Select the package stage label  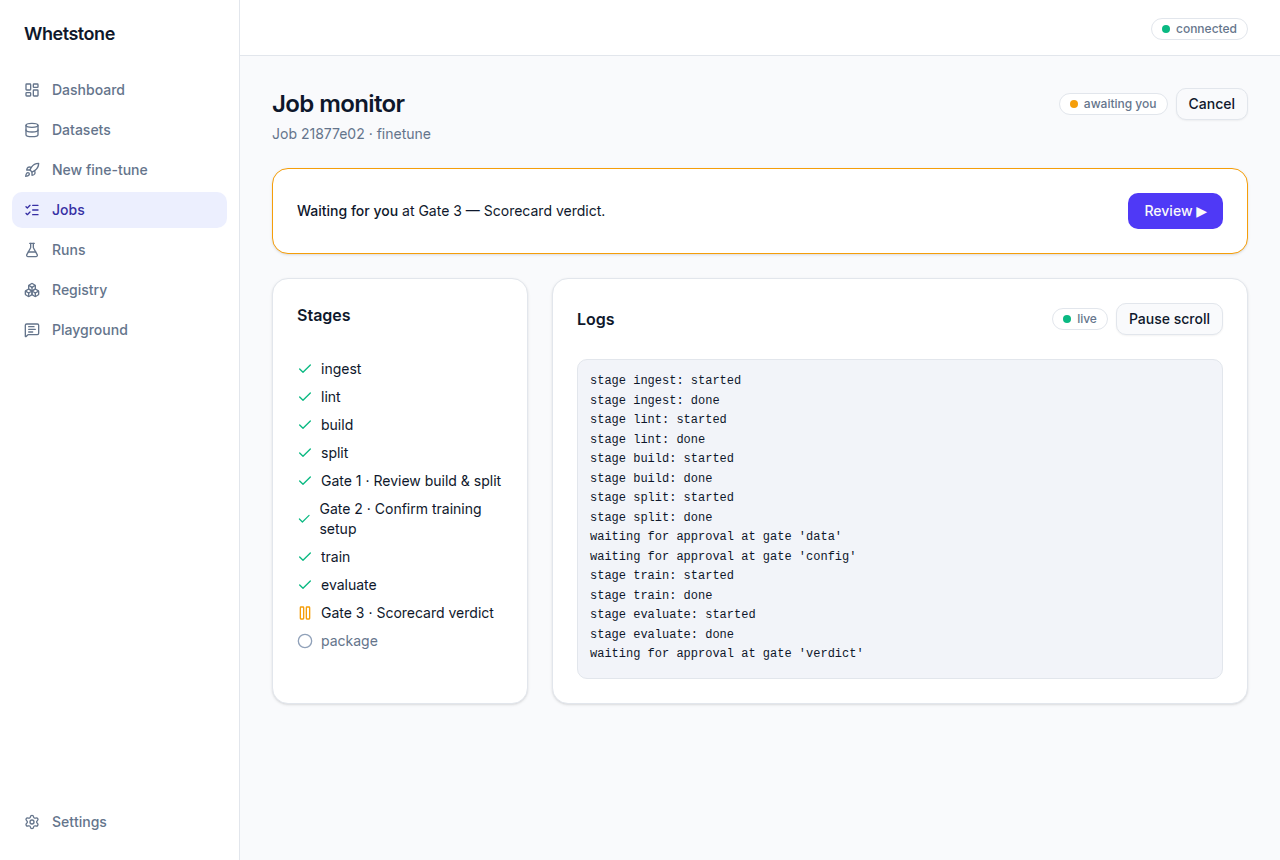click(349, 641)
